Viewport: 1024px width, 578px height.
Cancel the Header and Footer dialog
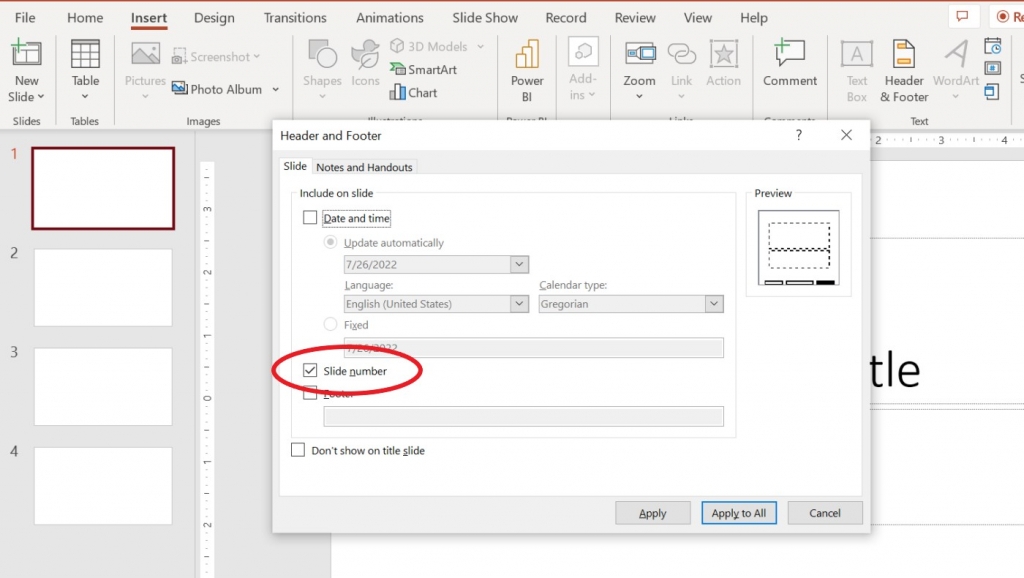tap(824, 512)
